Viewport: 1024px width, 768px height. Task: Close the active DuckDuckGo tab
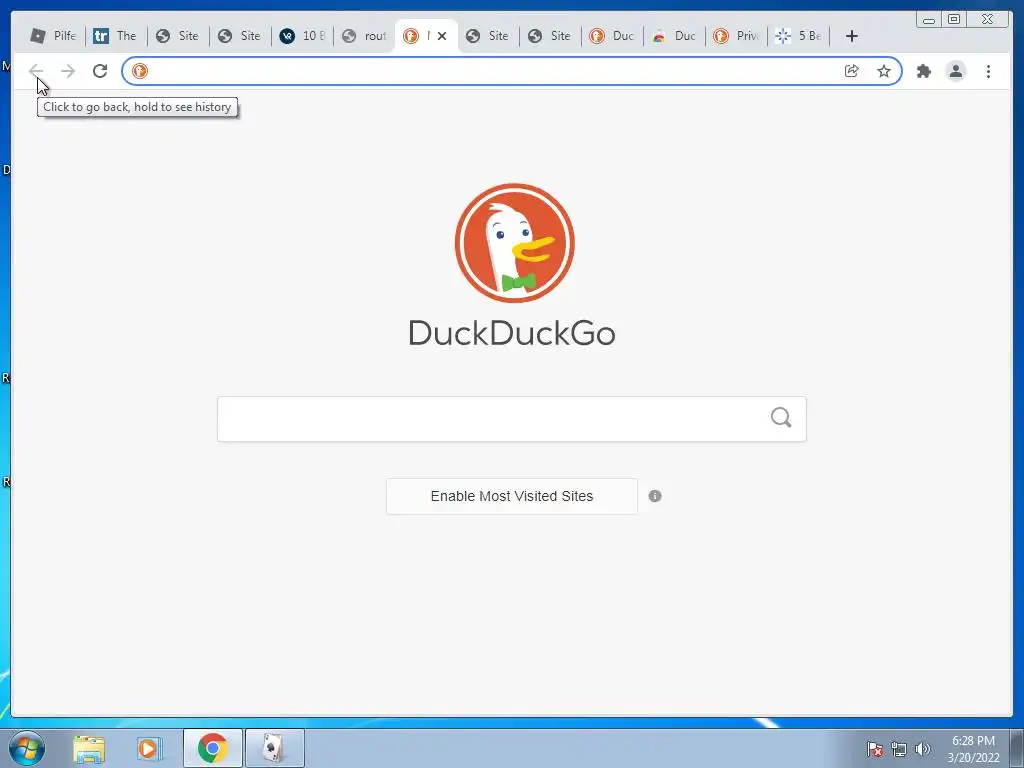tap(442, 36)
